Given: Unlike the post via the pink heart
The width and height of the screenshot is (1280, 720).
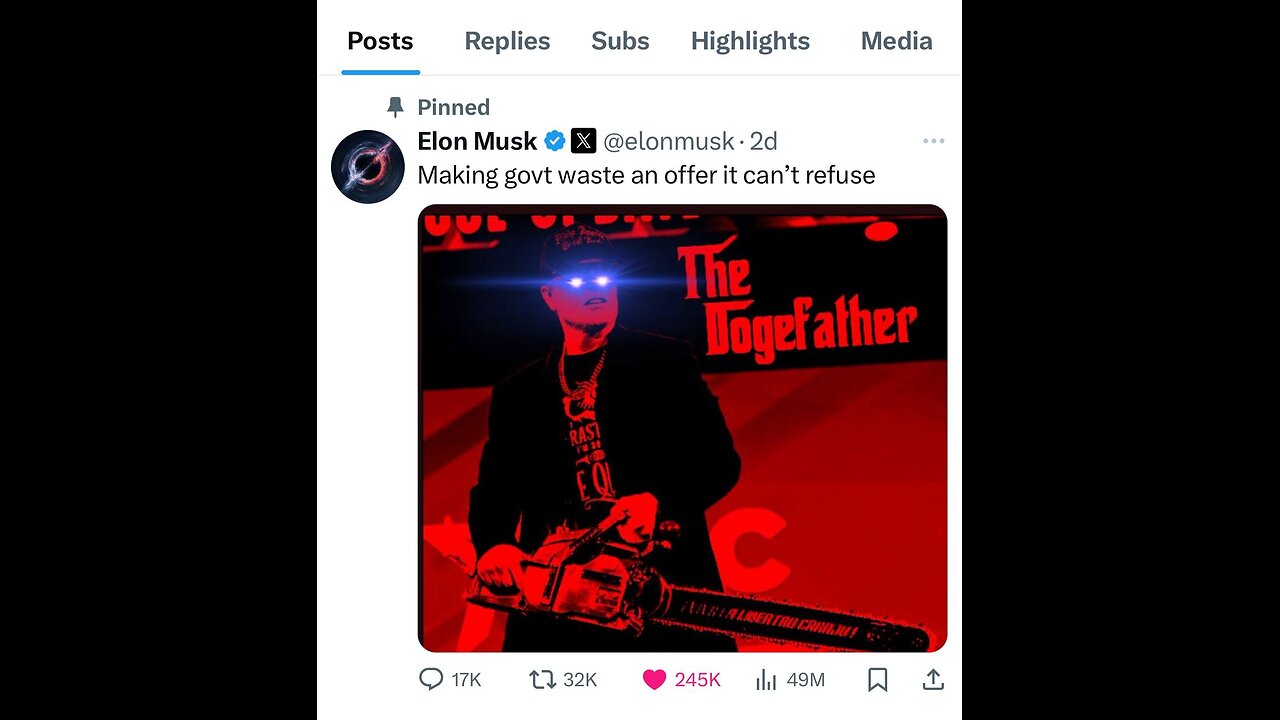Looking at the screenshot, I should point(654,680).
